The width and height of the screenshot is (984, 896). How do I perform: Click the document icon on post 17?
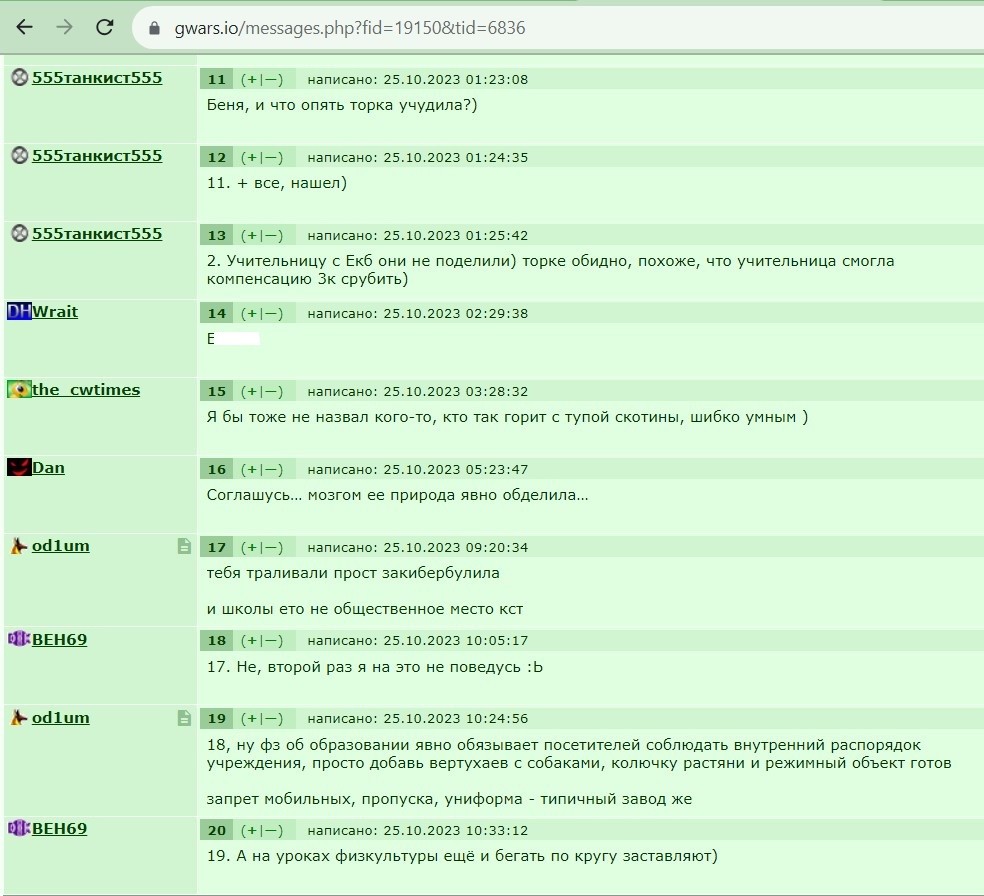pos(184,547)
